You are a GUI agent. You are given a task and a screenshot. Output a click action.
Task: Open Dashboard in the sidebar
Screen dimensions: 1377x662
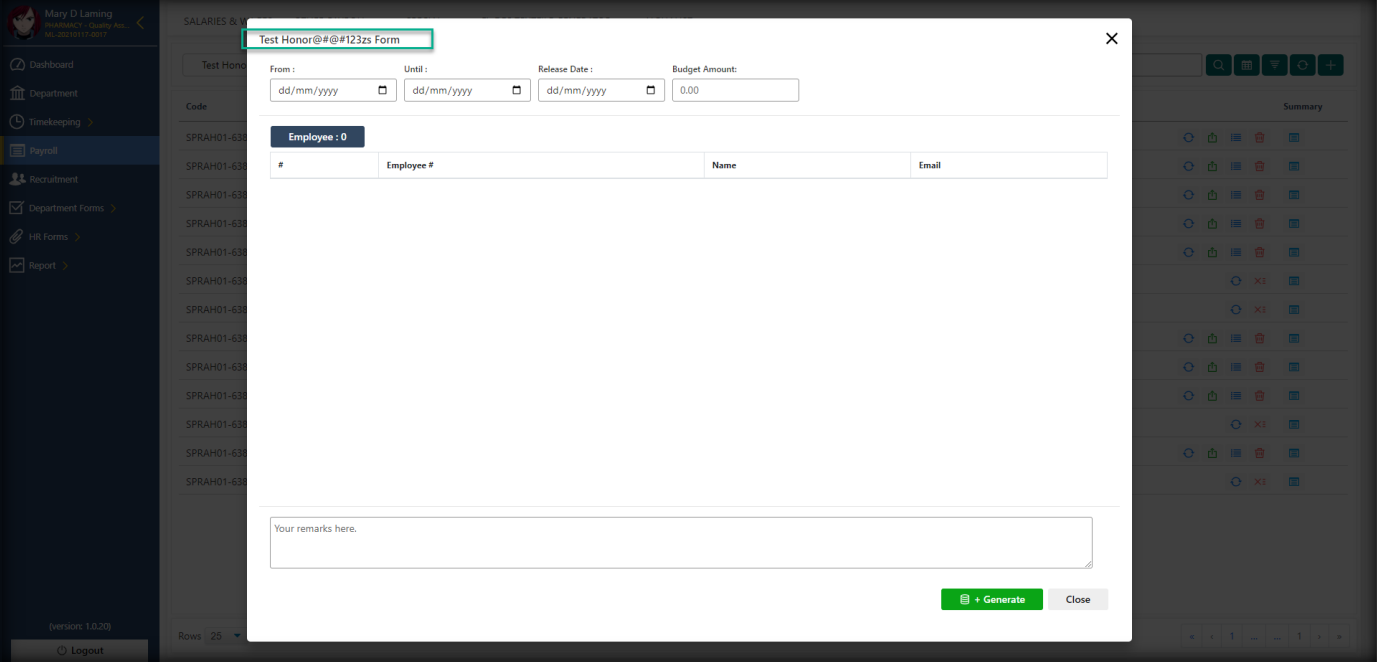(51, 65)
